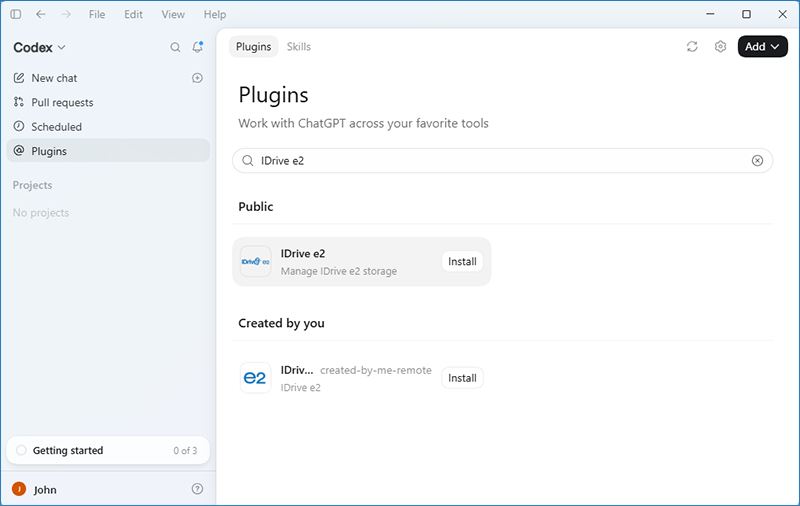
Task: Toggle the sidebar panel icon
Action: click(16, 14)
